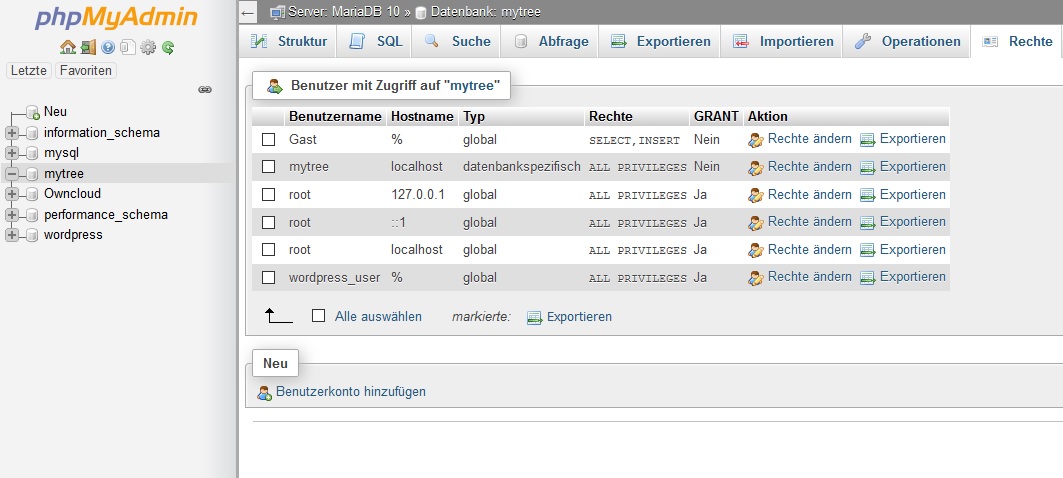Click the chain link icon in sidebar

pyautogui.click(x=205, y=89)
